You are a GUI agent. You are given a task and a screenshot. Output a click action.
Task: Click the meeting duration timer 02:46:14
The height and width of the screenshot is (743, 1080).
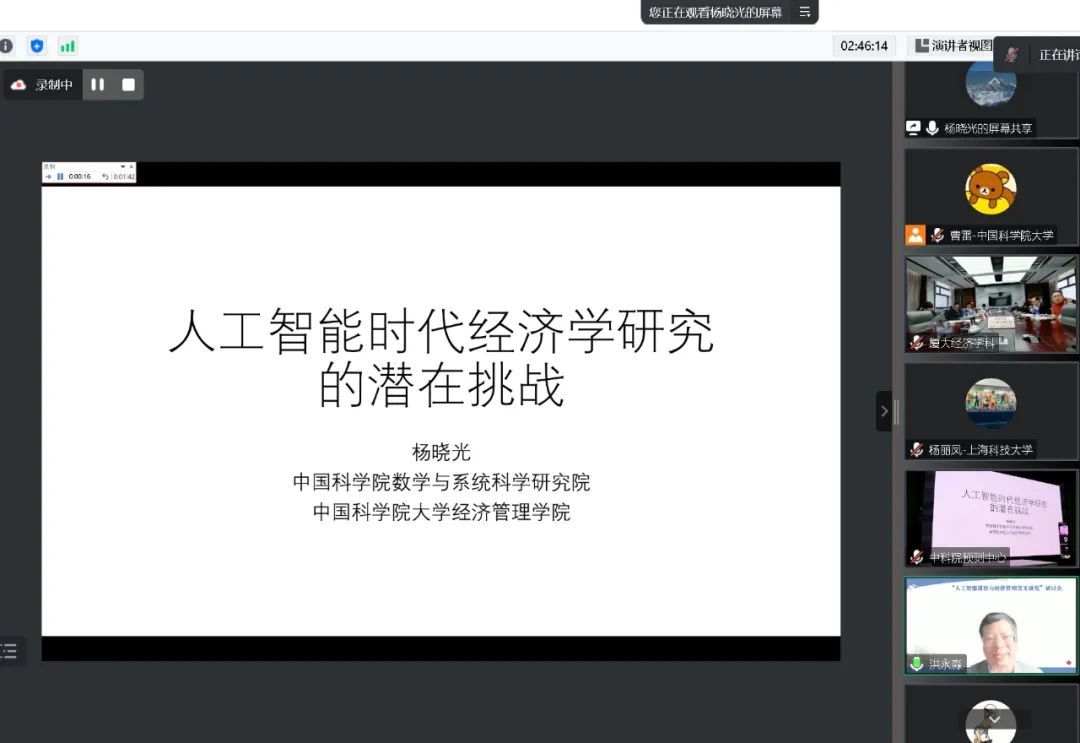[x=864, y=46]
